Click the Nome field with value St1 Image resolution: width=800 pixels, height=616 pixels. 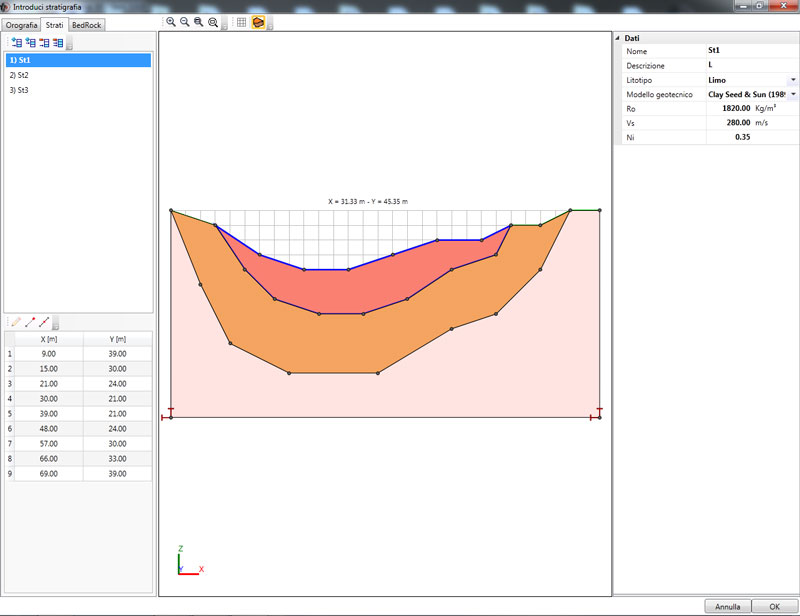pos(752,51)
